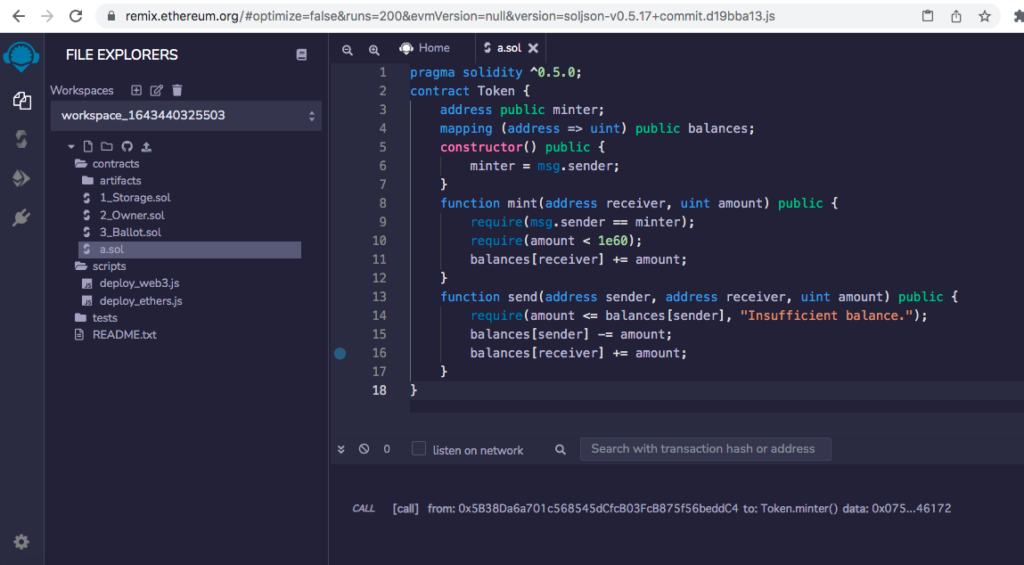The height and width of the screenshot is (565, 1024).
Task: Click function send declaration on line 13
Action: (699, 297)
